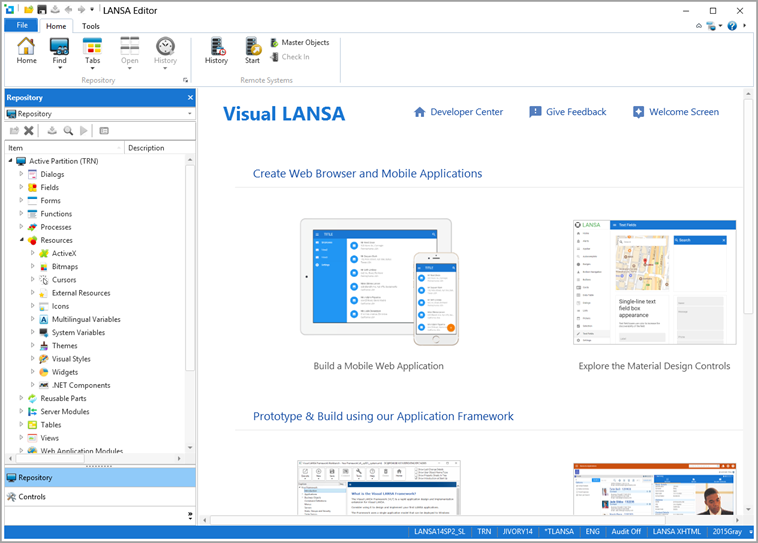Click the Audit Off status bar entry
Viewport: 758px width, 543px height.
pos(626,531)
